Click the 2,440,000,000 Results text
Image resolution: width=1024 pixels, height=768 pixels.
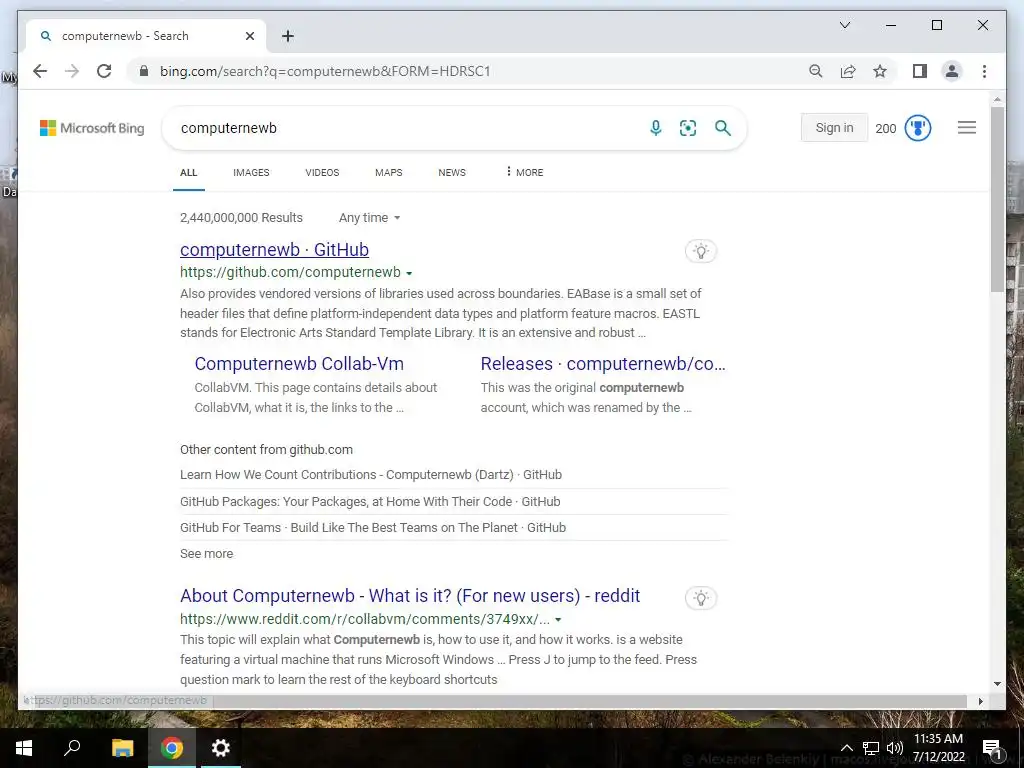click(242, 217)
